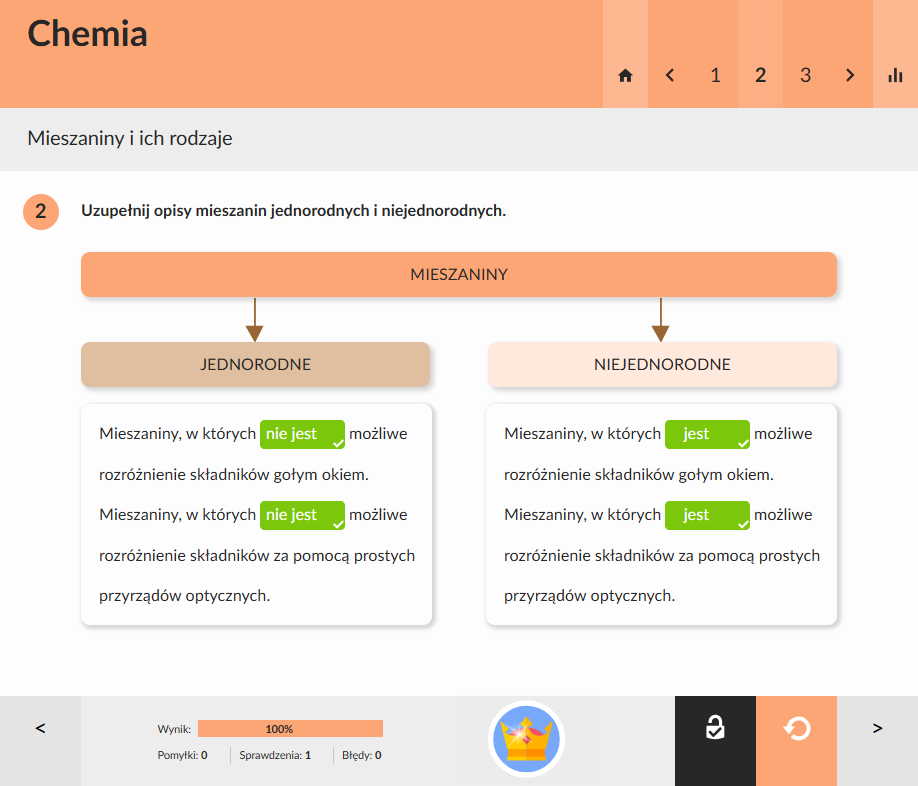Viewport: 918px width, 786px height.
Task: Click the bottom-left previous arrow button
Action: pyautogui.click(x=40, y=729)
